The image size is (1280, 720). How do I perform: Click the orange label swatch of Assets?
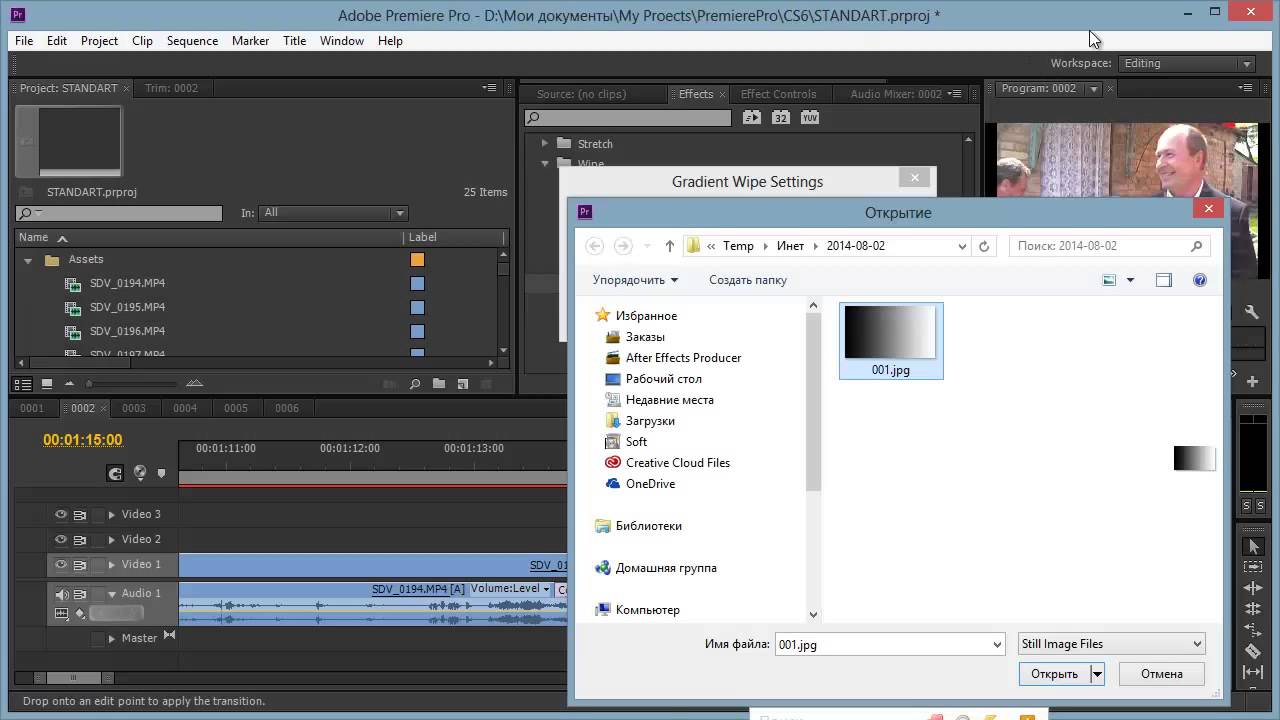pyautogui.click(x=417, y=260)
